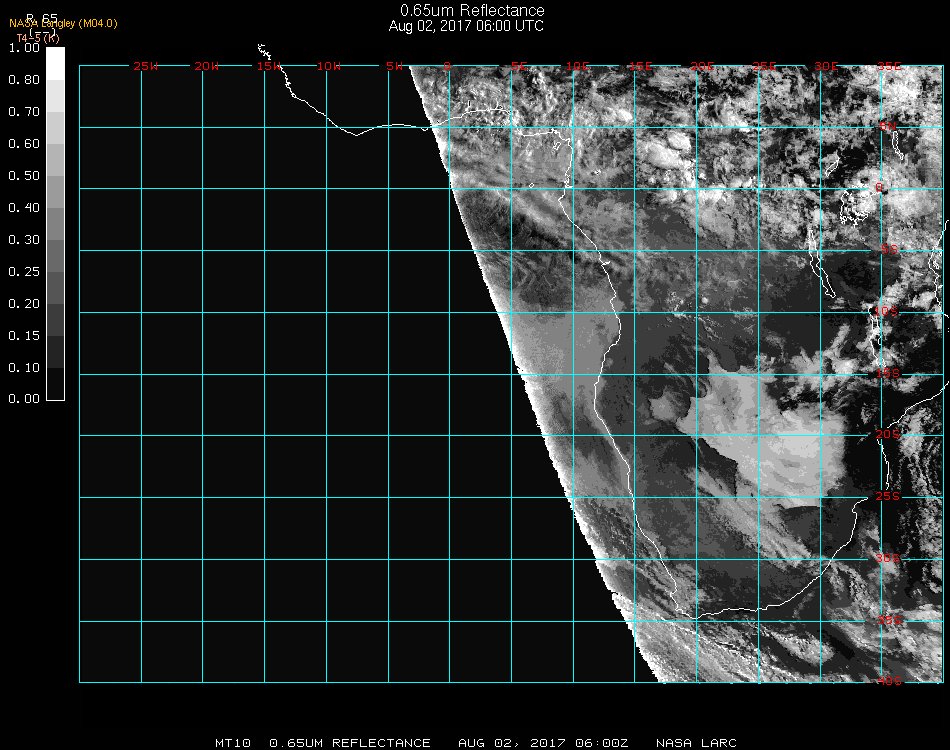The height and width of the screenshot is (750, 950).
Task: Click the 0.30 colorbar scale value
Action: [24, 241]
